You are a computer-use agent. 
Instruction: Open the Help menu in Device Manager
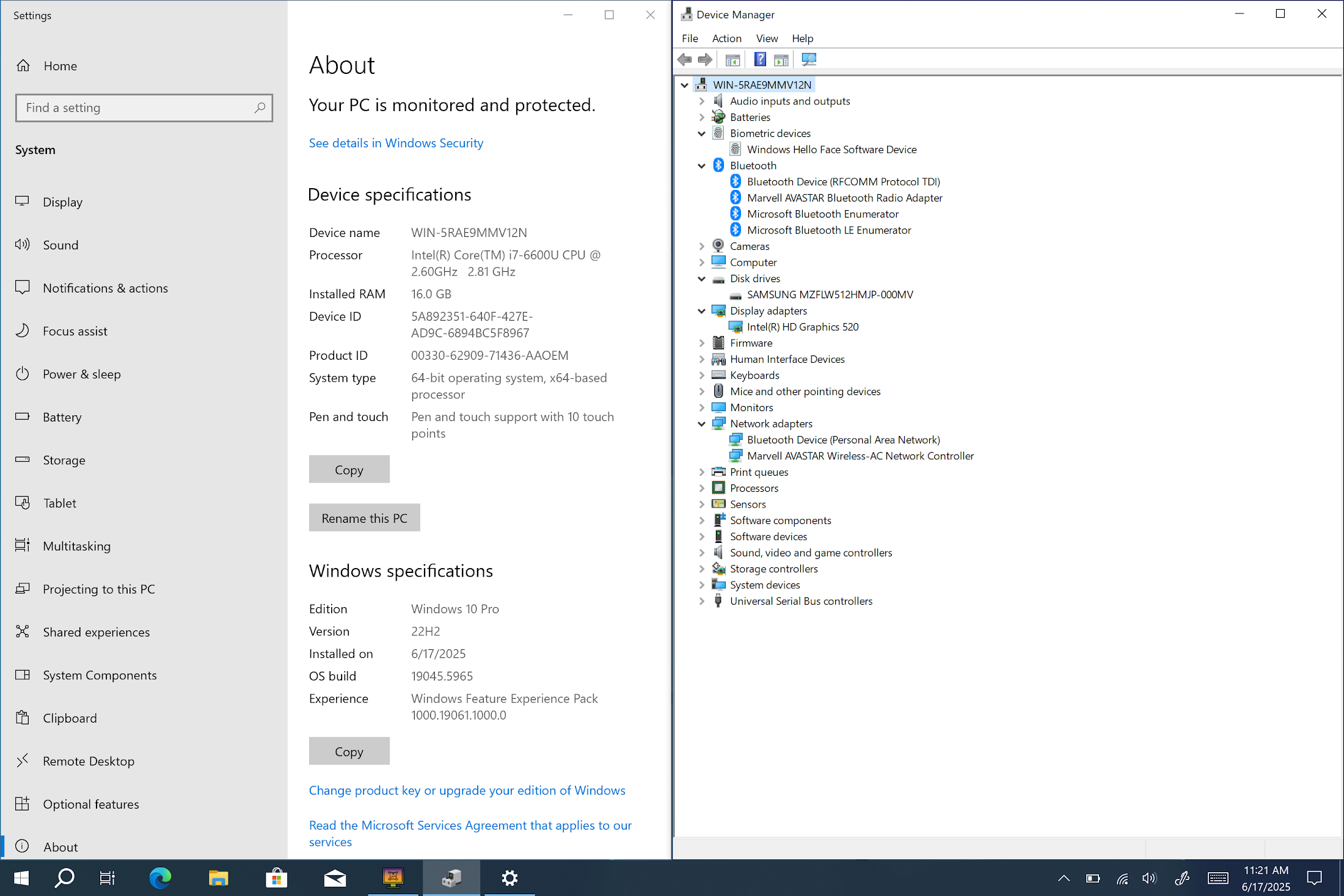point(802,38)
